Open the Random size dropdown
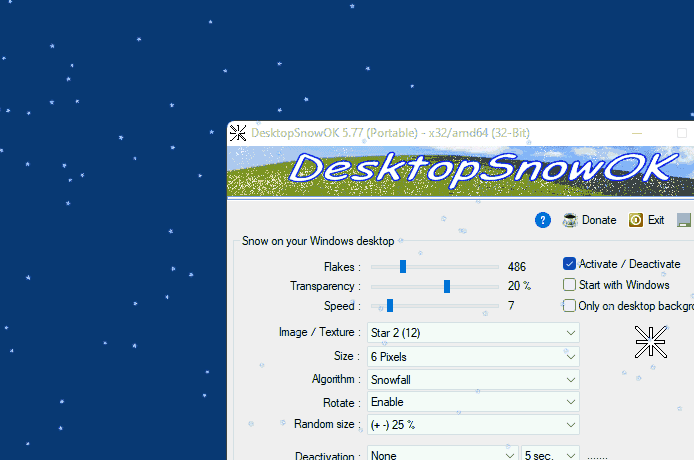 pos(473,425)
